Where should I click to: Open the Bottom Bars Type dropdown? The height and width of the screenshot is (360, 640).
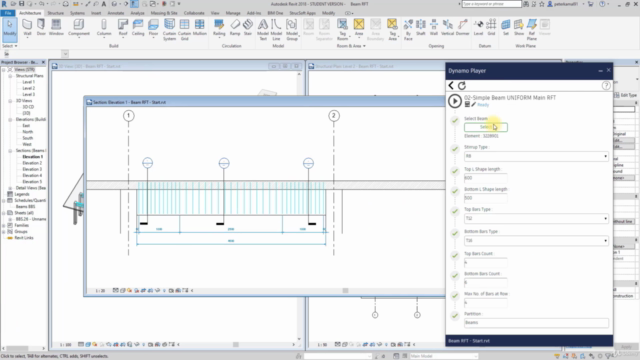pyautogui.click(x=536, y=240)
